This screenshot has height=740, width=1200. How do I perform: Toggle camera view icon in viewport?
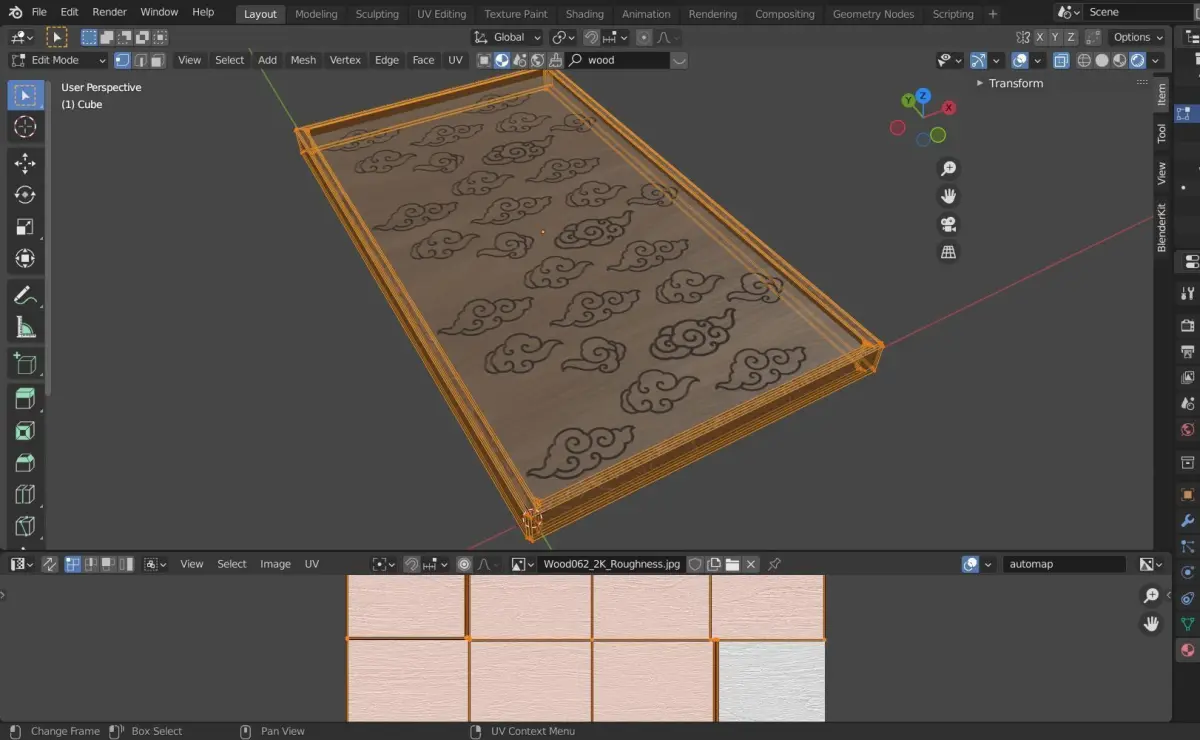(948, 224)
